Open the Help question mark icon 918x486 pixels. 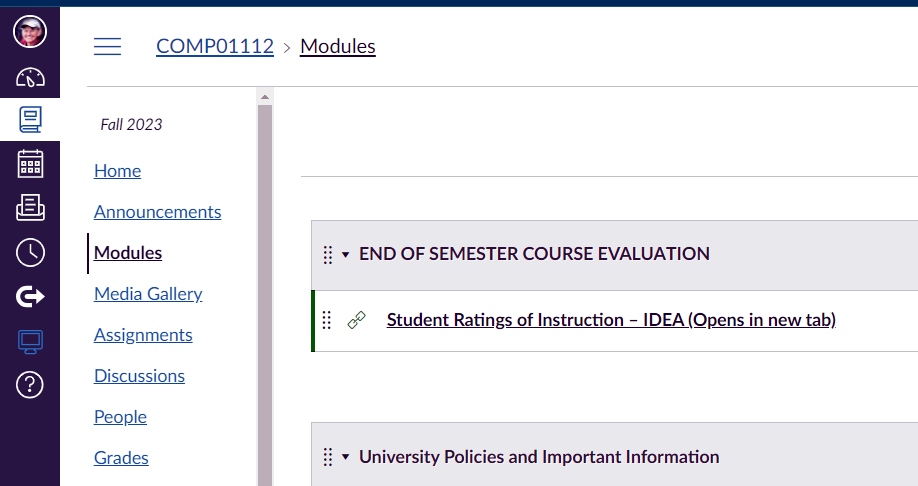30,383
